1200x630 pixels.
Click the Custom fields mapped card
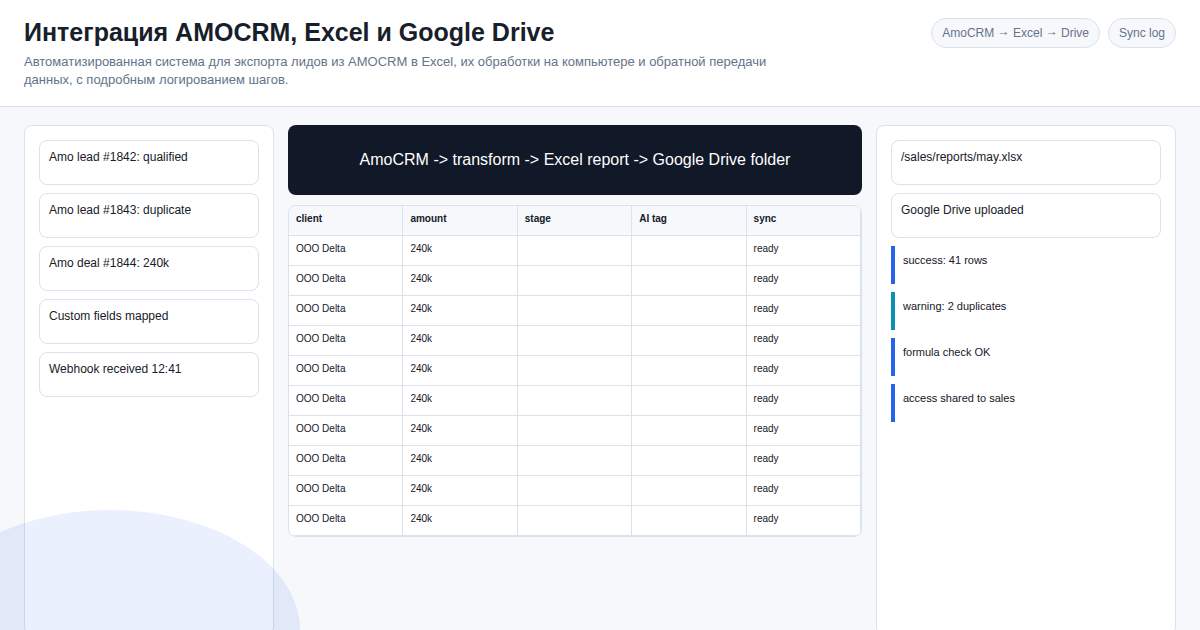tap(149, 321)
